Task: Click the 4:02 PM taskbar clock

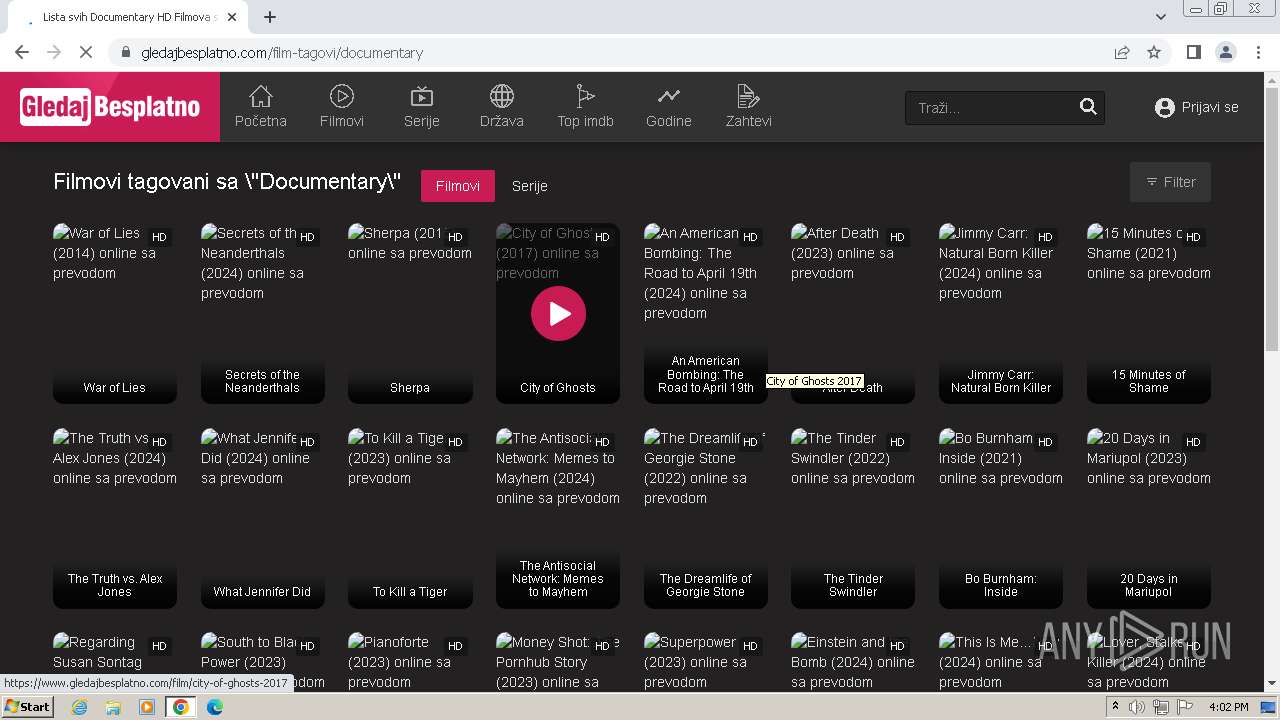Action: [1228, 707]
